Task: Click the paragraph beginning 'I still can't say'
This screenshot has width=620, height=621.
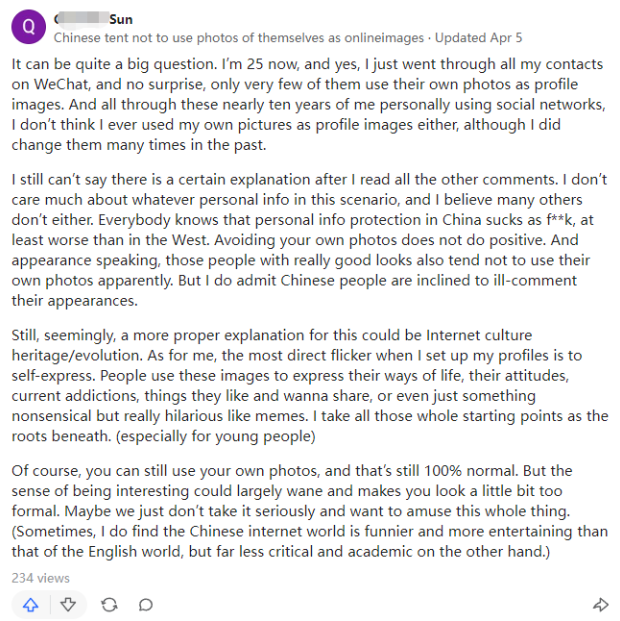Action: 309,240
